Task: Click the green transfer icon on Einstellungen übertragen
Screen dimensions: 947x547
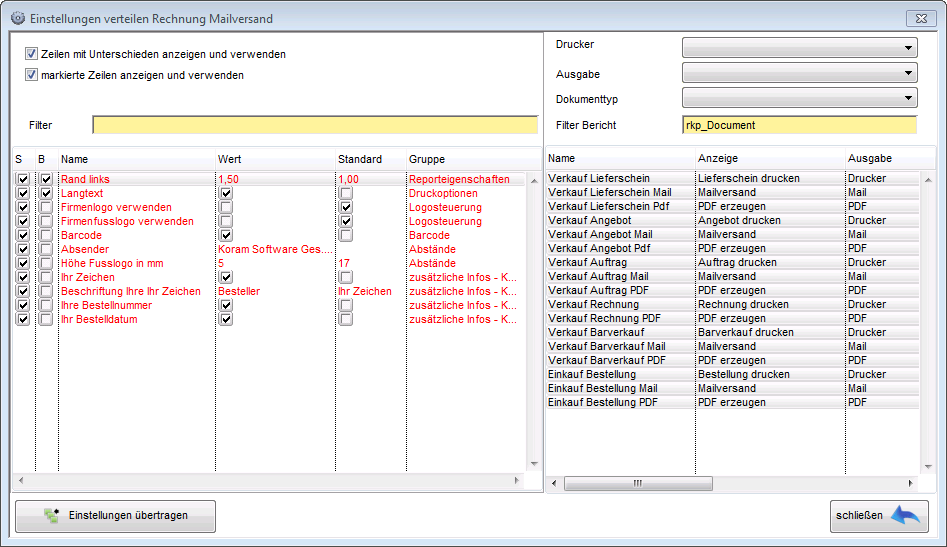Action: [x=51, y=516]
